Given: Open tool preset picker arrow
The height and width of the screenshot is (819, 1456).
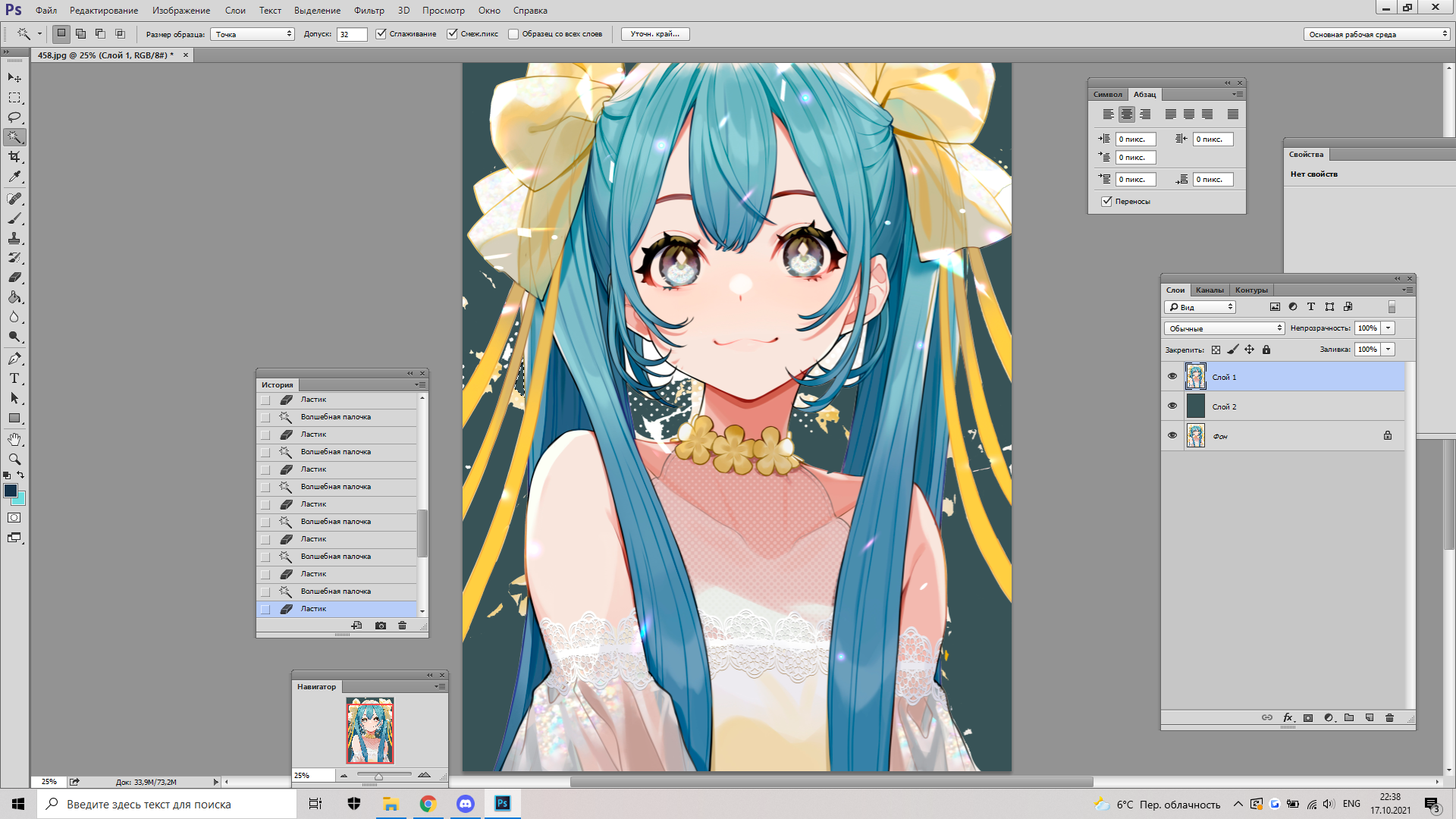Looking at the screenshot, I should [39, 34].
